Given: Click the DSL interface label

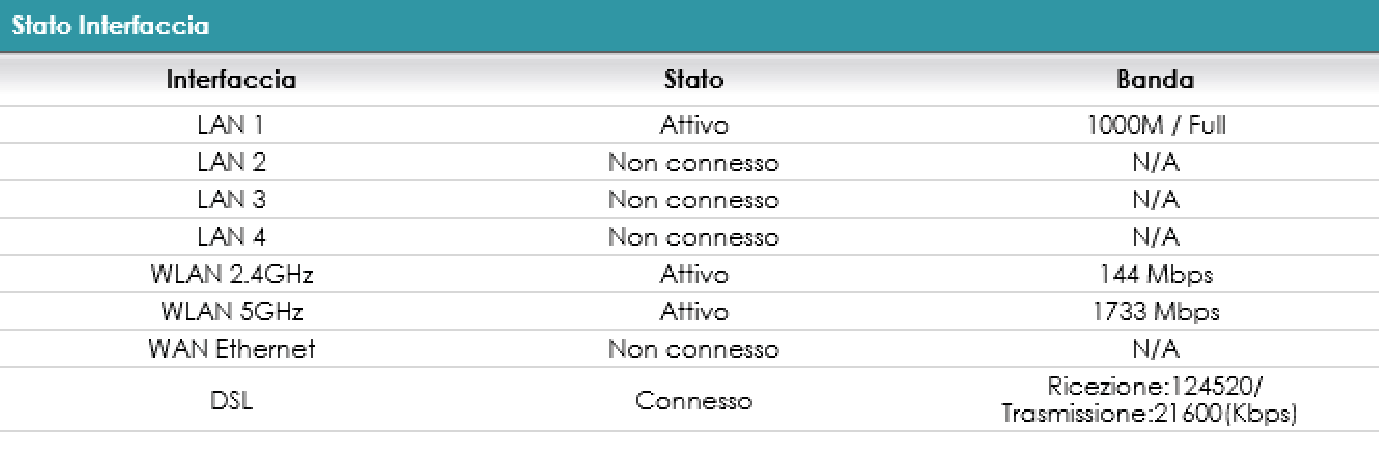Looking at the screenshot, I should 231,401.
